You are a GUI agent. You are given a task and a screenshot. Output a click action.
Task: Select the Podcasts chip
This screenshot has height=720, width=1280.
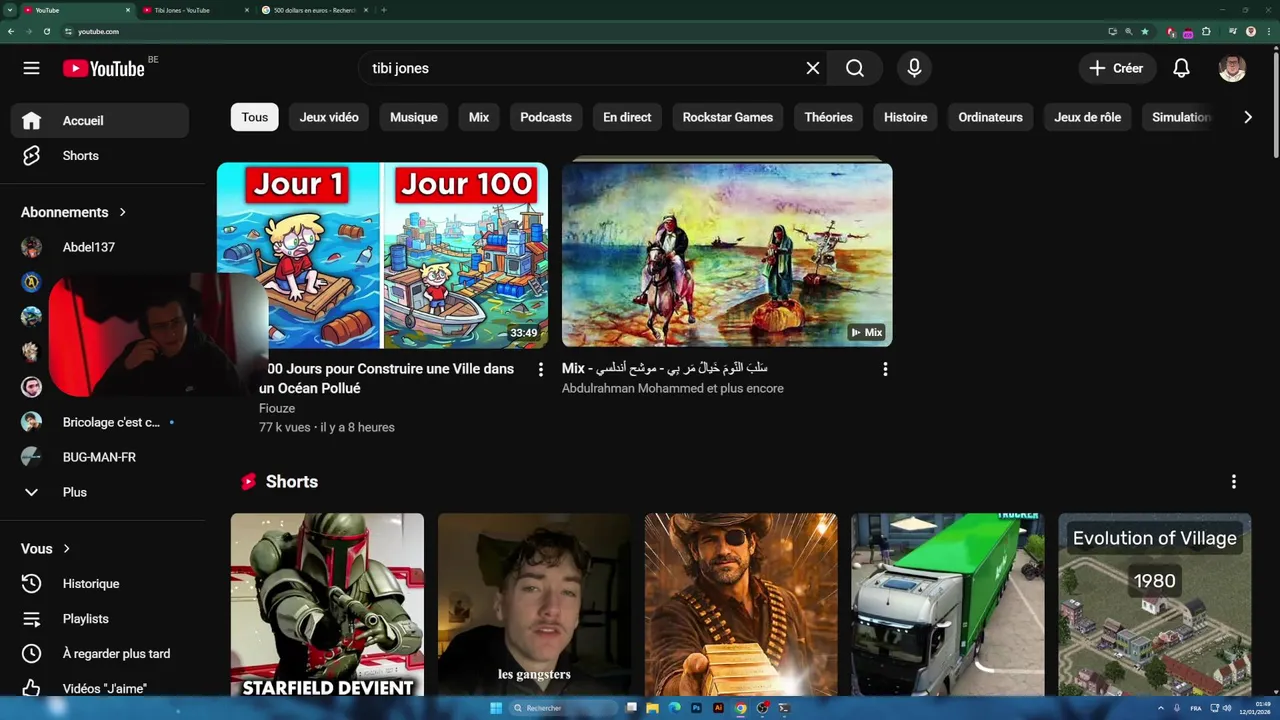(x=546, y=117)
